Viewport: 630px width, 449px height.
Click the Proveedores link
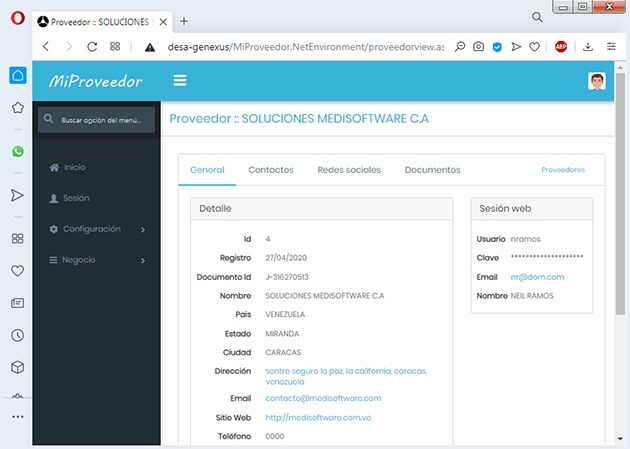pyautogui.click(x=563, y=170)
